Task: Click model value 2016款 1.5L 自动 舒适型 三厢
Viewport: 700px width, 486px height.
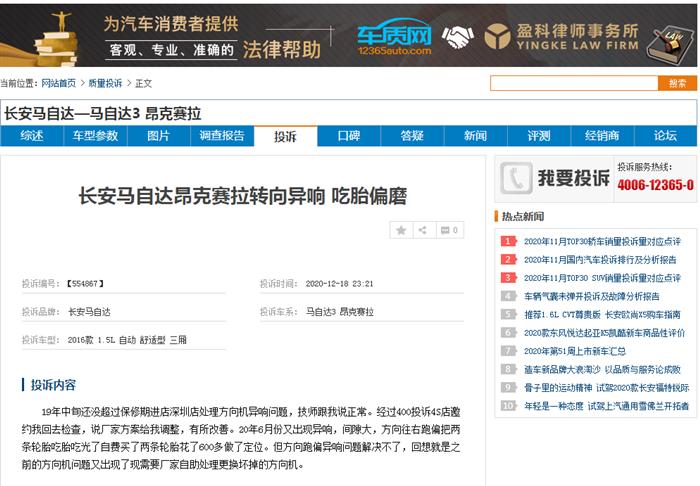Action: (x=127, y=340)
